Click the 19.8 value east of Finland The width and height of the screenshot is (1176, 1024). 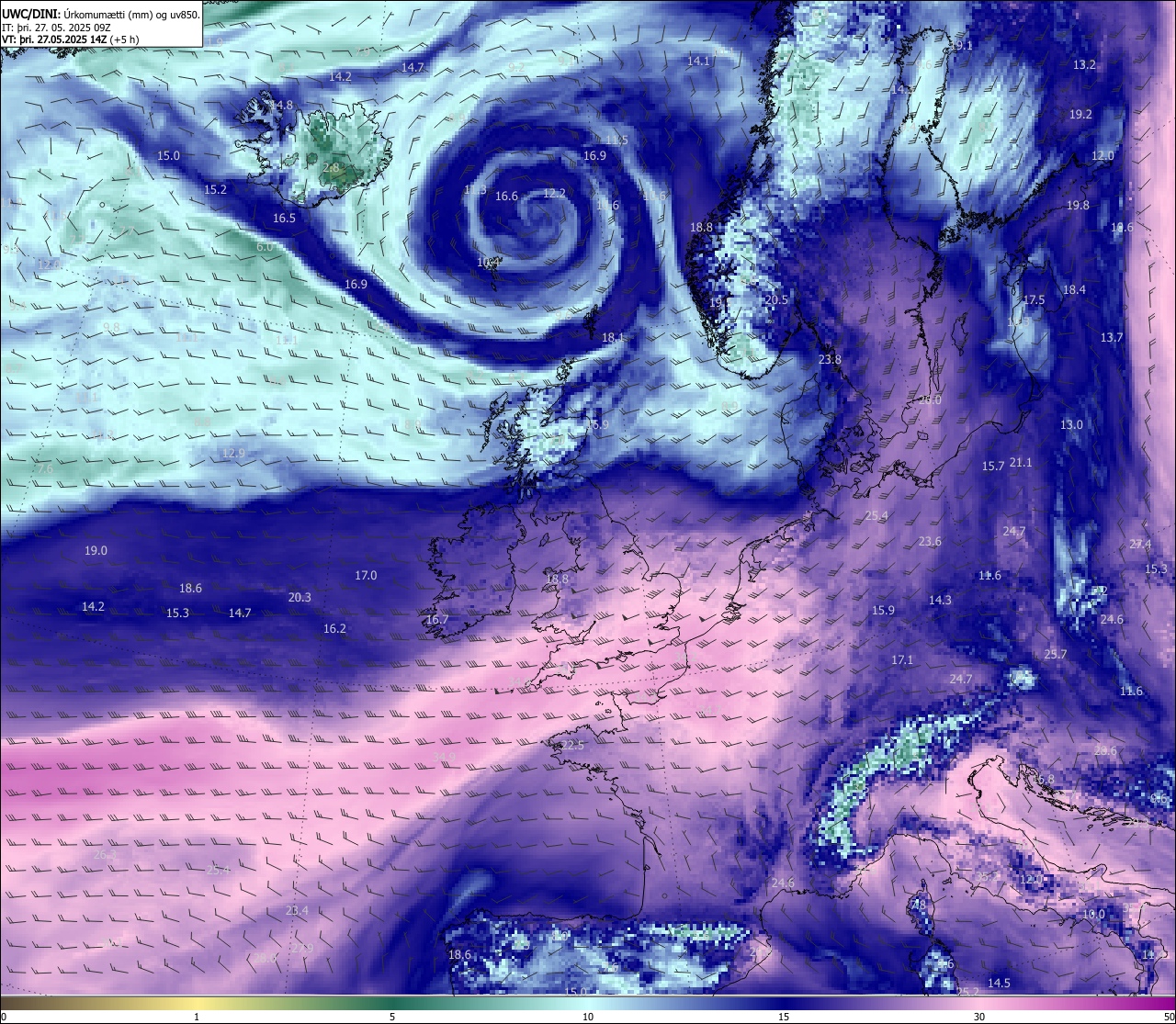pyautogui.click(x=1078, y=206)
